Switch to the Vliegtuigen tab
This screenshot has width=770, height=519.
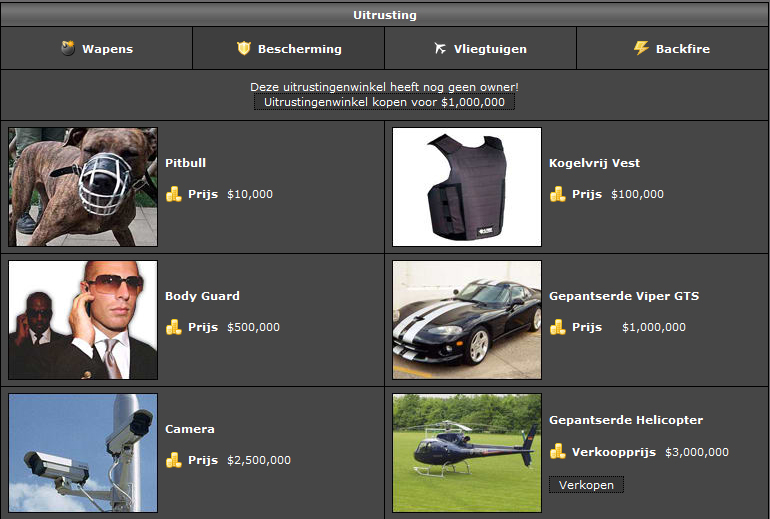point(481,48)
